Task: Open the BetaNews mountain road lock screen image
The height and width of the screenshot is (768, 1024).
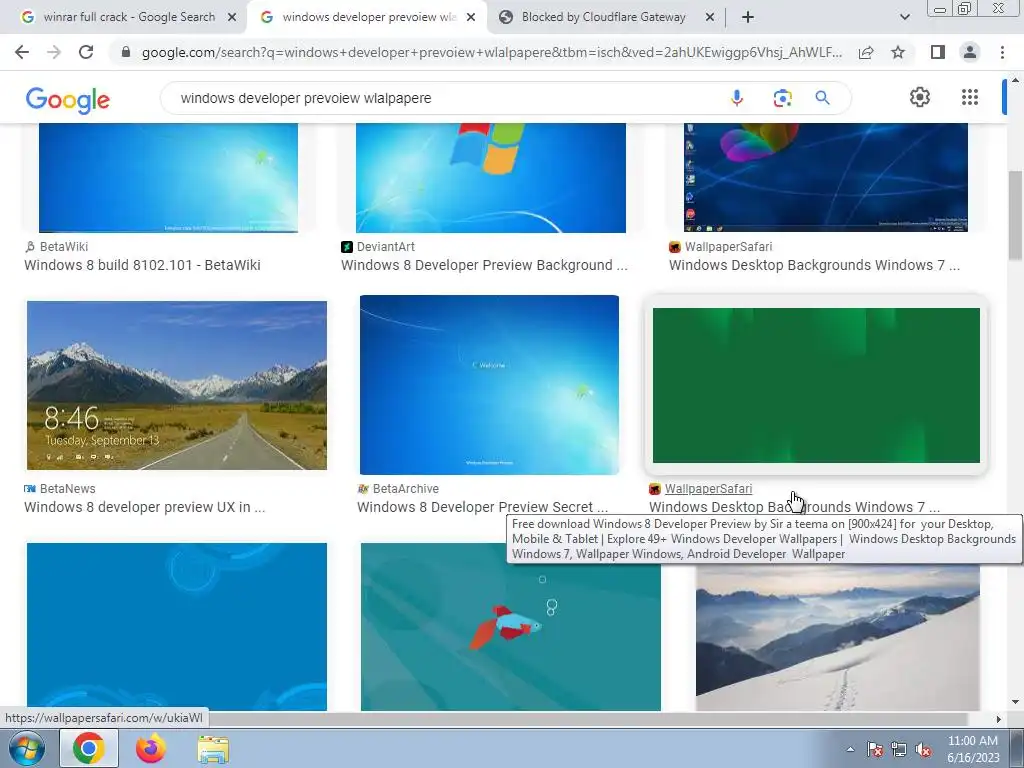Action: point(176,385)
